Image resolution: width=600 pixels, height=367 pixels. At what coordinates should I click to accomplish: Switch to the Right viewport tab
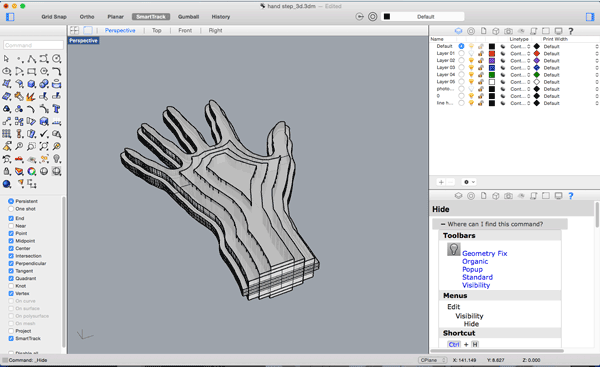(x=215, y=30)
